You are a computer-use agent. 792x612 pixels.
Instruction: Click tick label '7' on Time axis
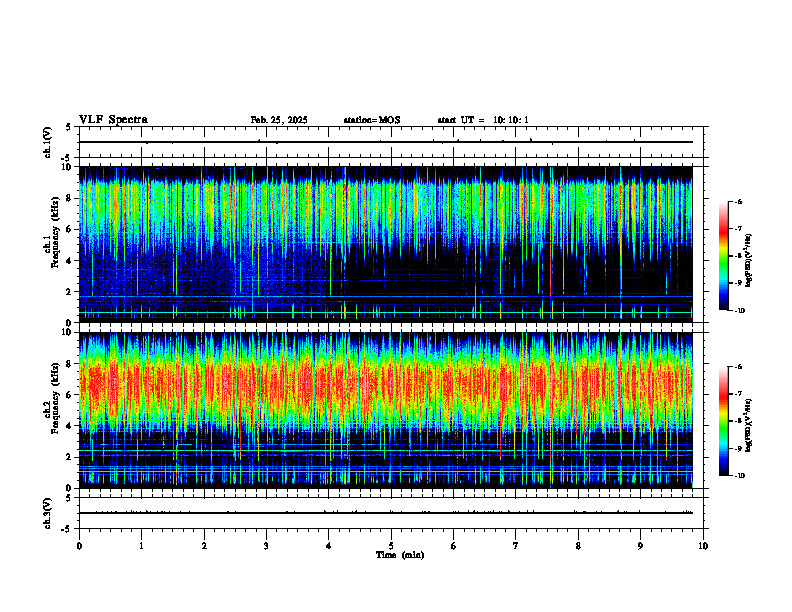click(x=516, y=546)
